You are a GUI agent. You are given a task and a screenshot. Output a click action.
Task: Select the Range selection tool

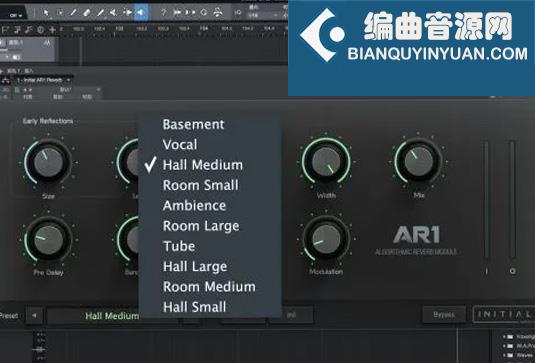pos(60,13)
